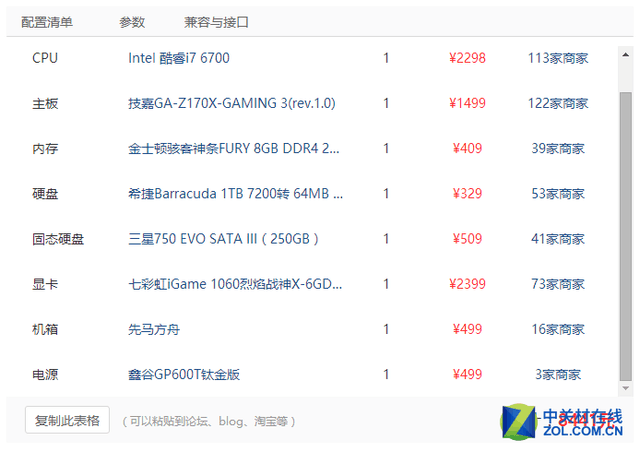Click the 内存 category label
The width and height of the screenshot is (640, 452).
[45, 148]
